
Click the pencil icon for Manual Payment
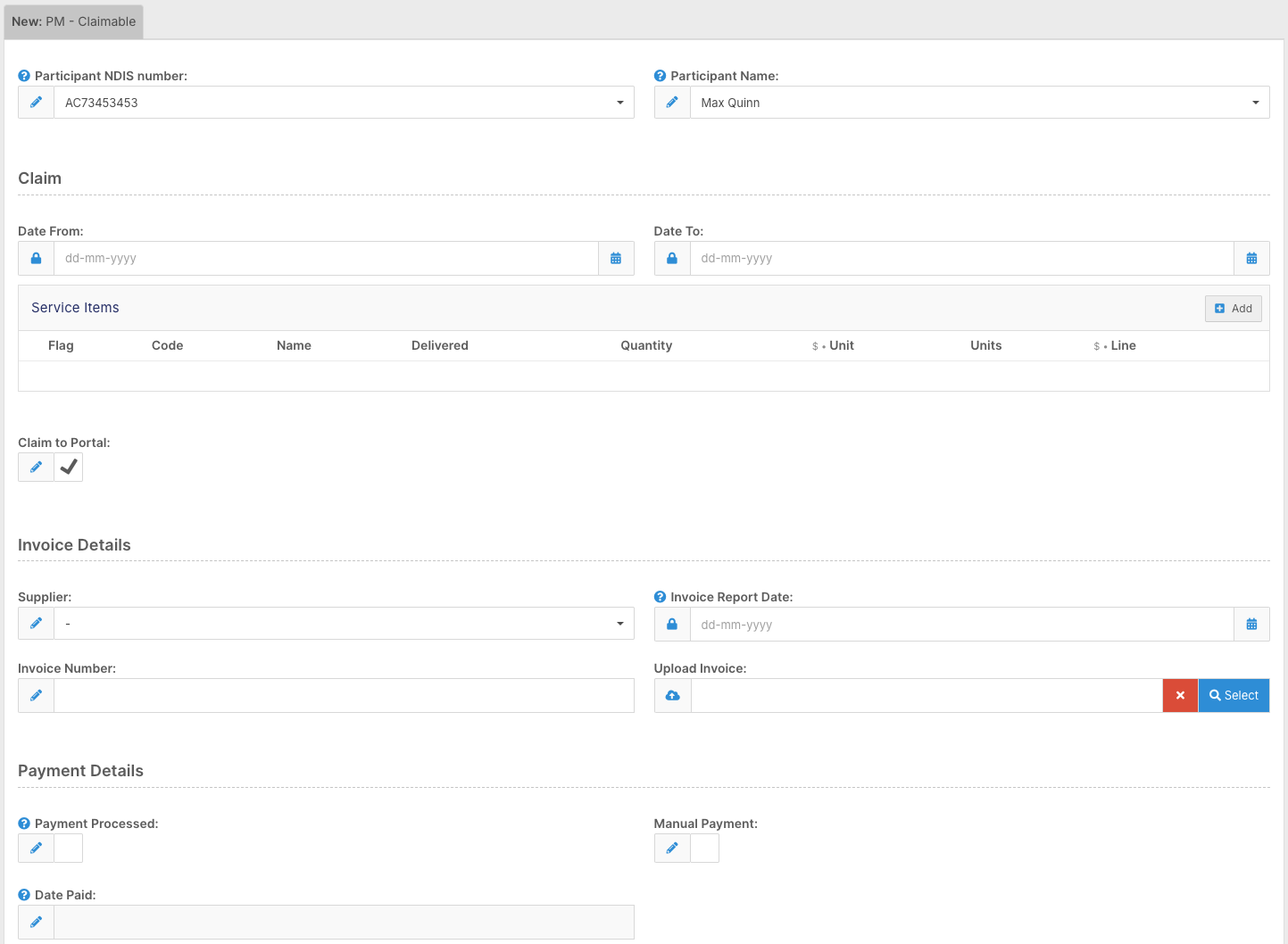672,848
